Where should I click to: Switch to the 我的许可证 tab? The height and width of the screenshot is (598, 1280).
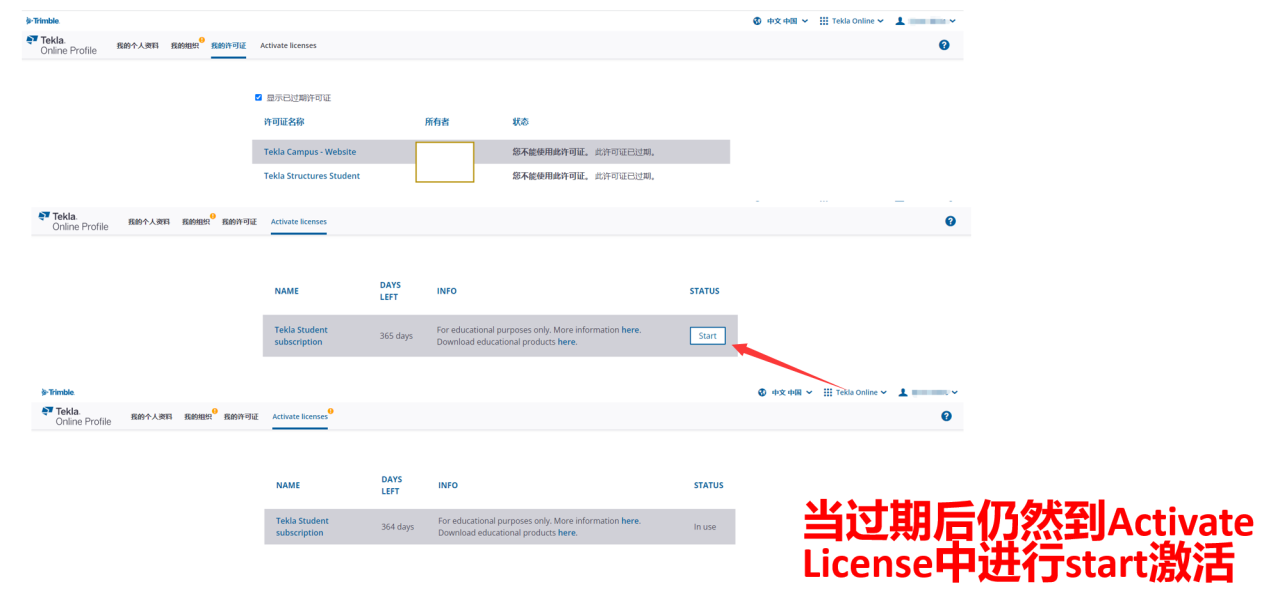[x=228, y=45]
